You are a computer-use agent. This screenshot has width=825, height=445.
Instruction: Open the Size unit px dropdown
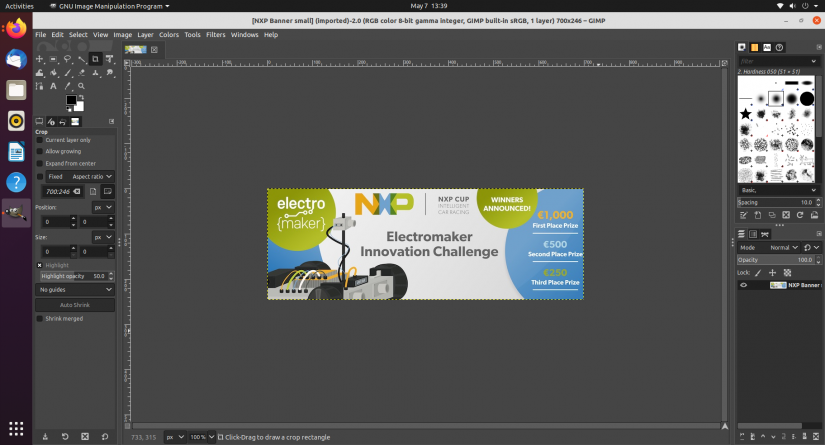click(x=103, y=237)
